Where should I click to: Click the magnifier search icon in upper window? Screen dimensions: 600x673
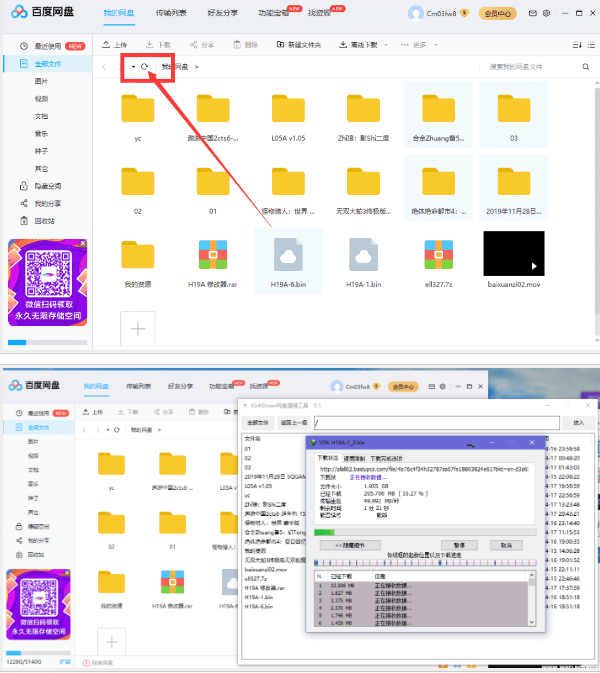[x=586, y=67]
